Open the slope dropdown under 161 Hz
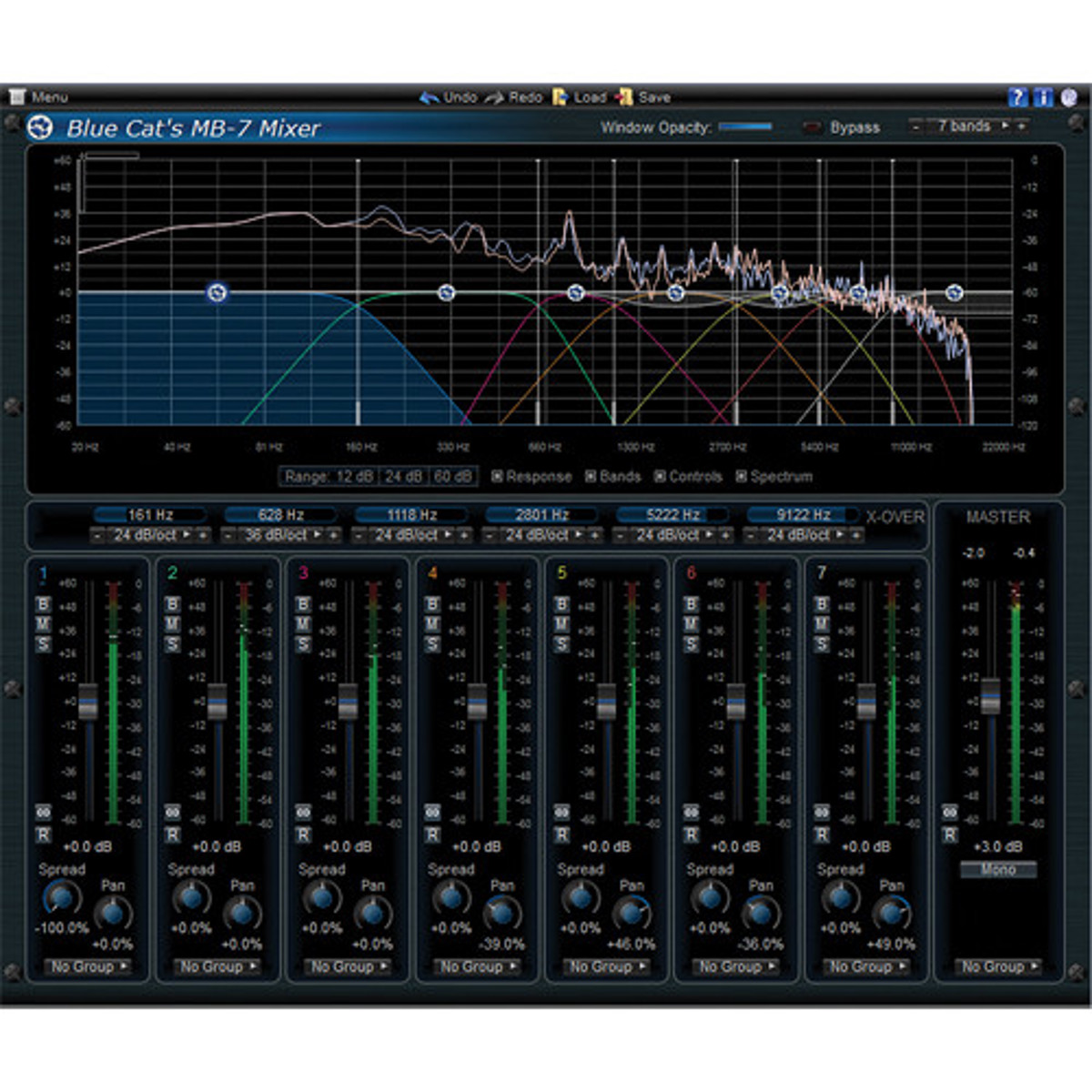This screenshot has width=1092, height=1092. (x=150, y=535)
